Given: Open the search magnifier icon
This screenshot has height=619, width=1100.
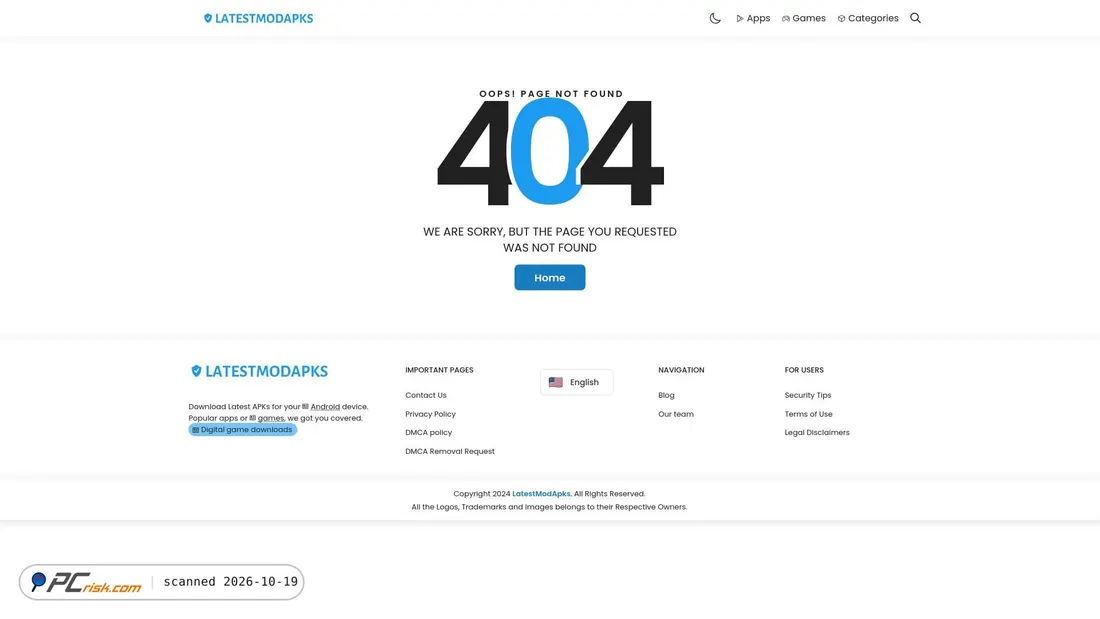Looking at the screenshot, I should pyautogui.click(x=915, y=18).
